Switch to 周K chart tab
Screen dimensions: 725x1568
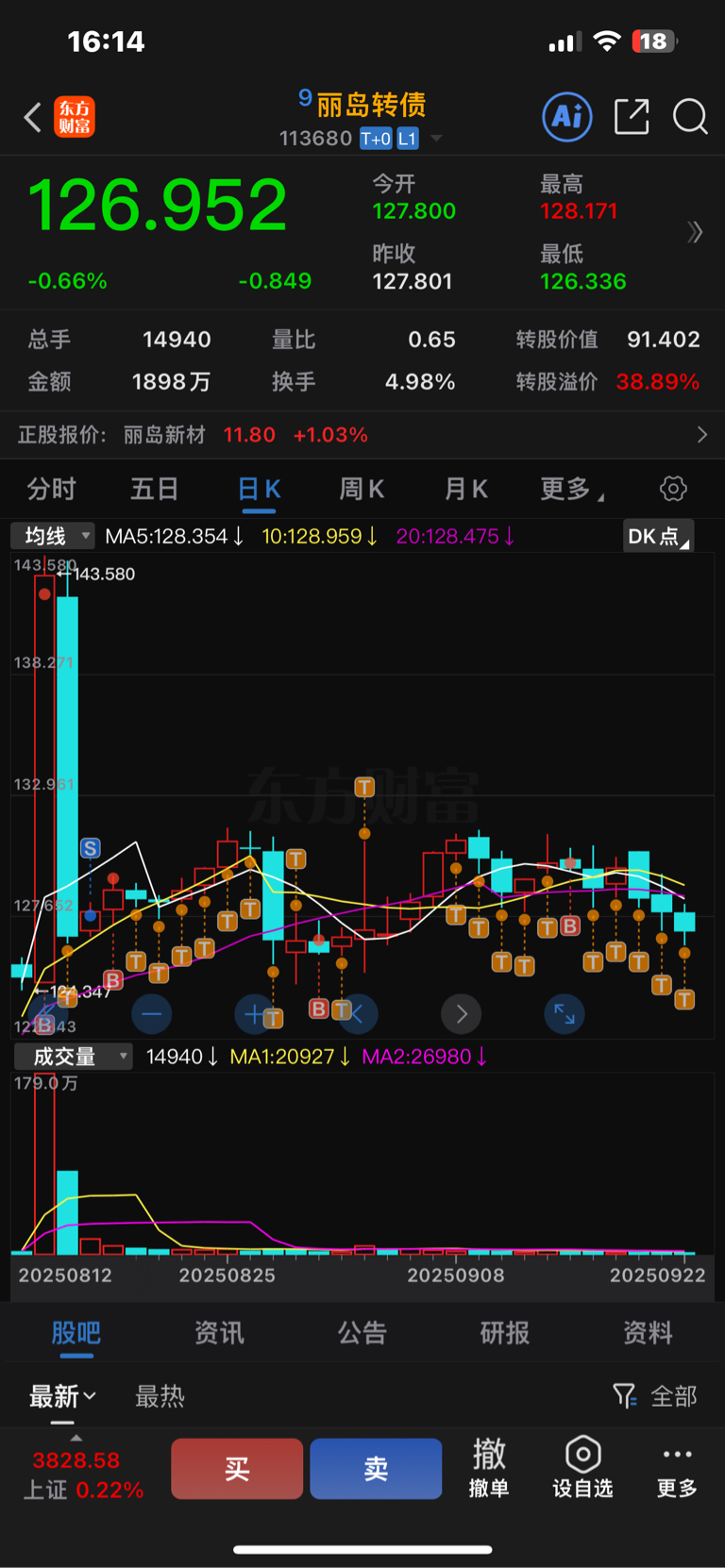coord(362,489)
